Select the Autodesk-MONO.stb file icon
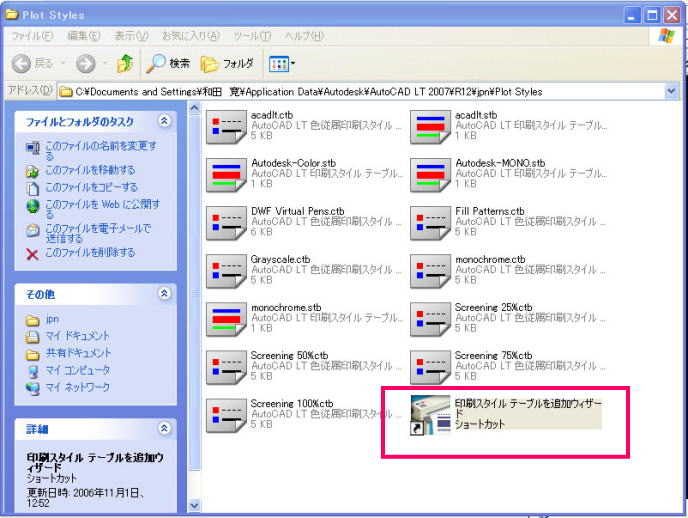Viewport: 688px width, 518px height. [x=430, y=175]
